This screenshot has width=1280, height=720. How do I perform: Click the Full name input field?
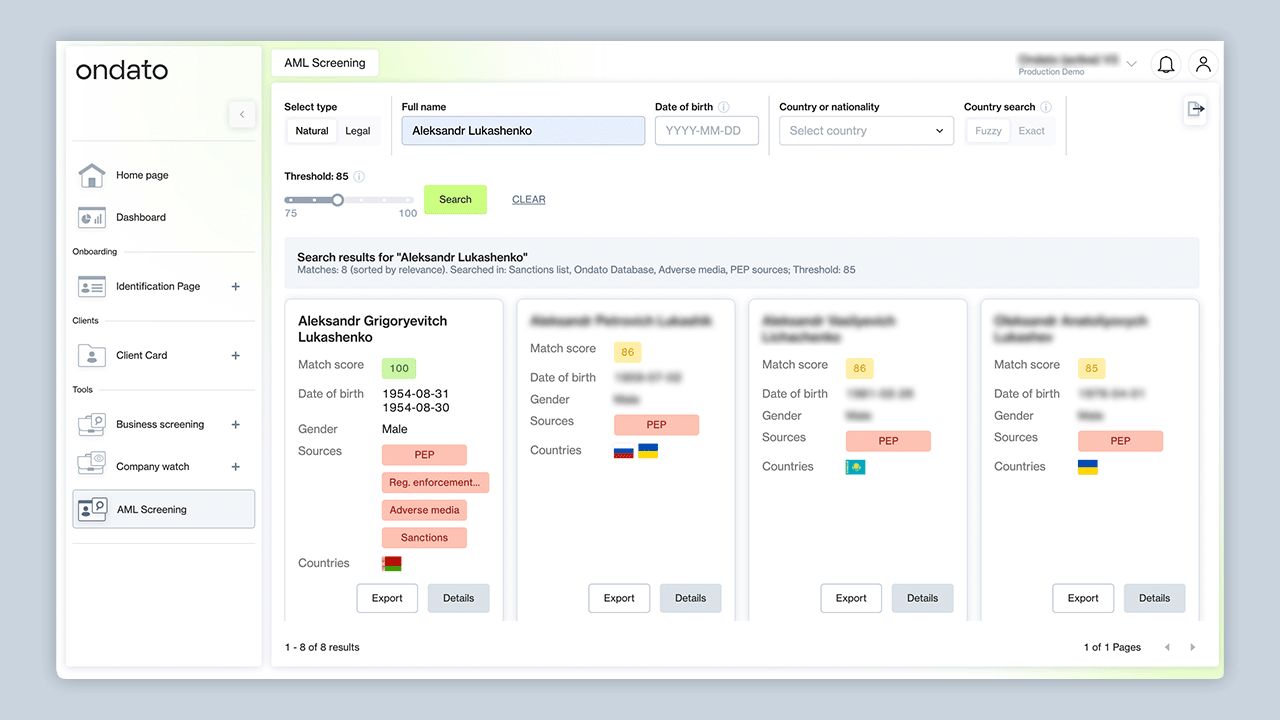(523, 131)
